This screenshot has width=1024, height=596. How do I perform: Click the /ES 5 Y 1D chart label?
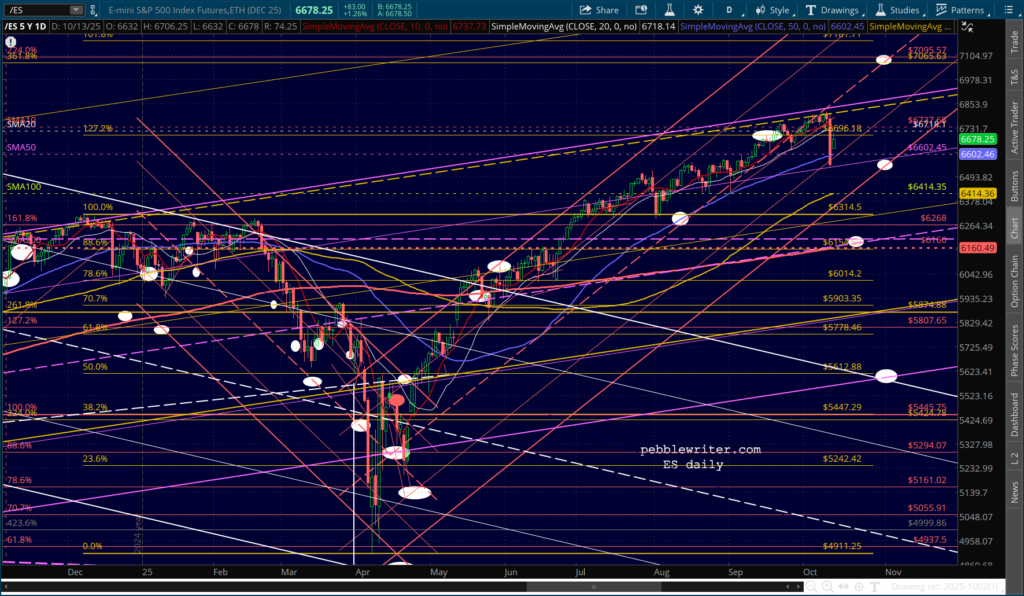25,27
